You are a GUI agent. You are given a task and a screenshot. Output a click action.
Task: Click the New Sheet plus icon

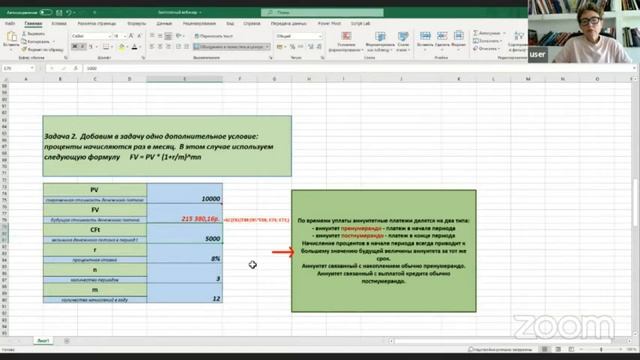tap(67, 340)
